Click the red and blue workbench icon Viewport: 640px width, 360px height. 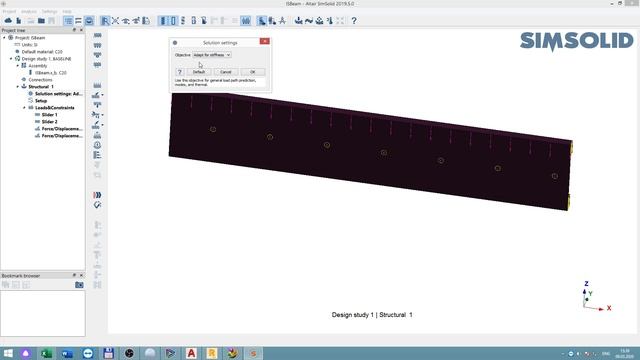pyautogui.click(x=97, y=195)
